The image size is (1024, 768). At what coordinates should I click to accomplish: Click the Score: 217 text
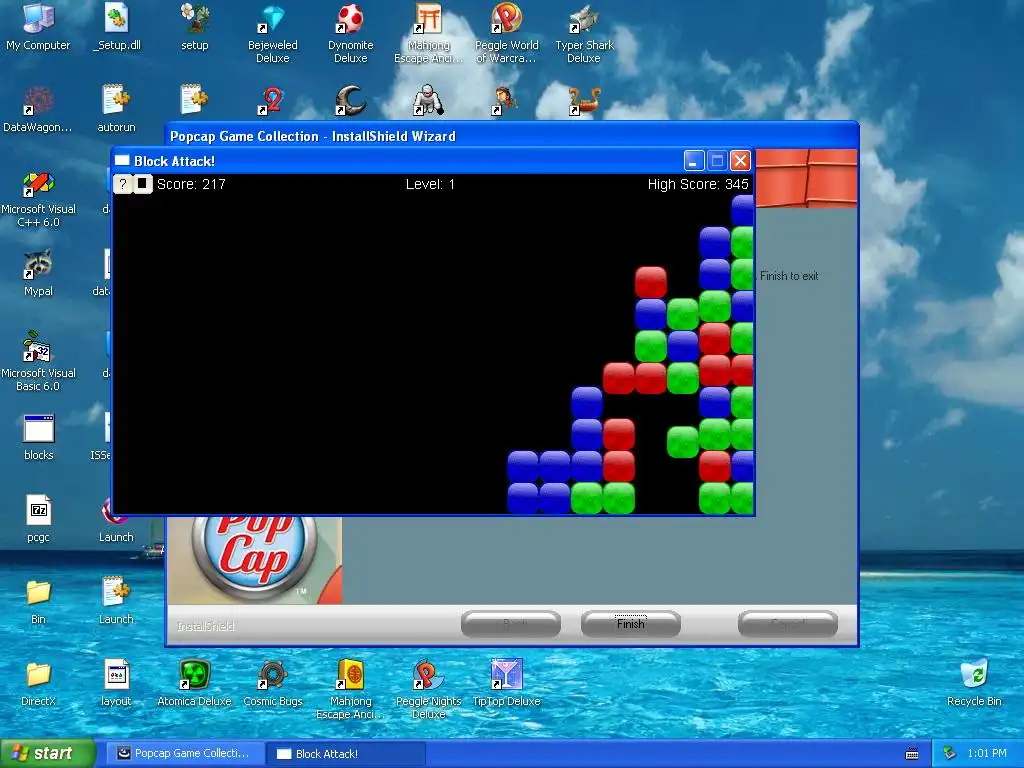191,184
